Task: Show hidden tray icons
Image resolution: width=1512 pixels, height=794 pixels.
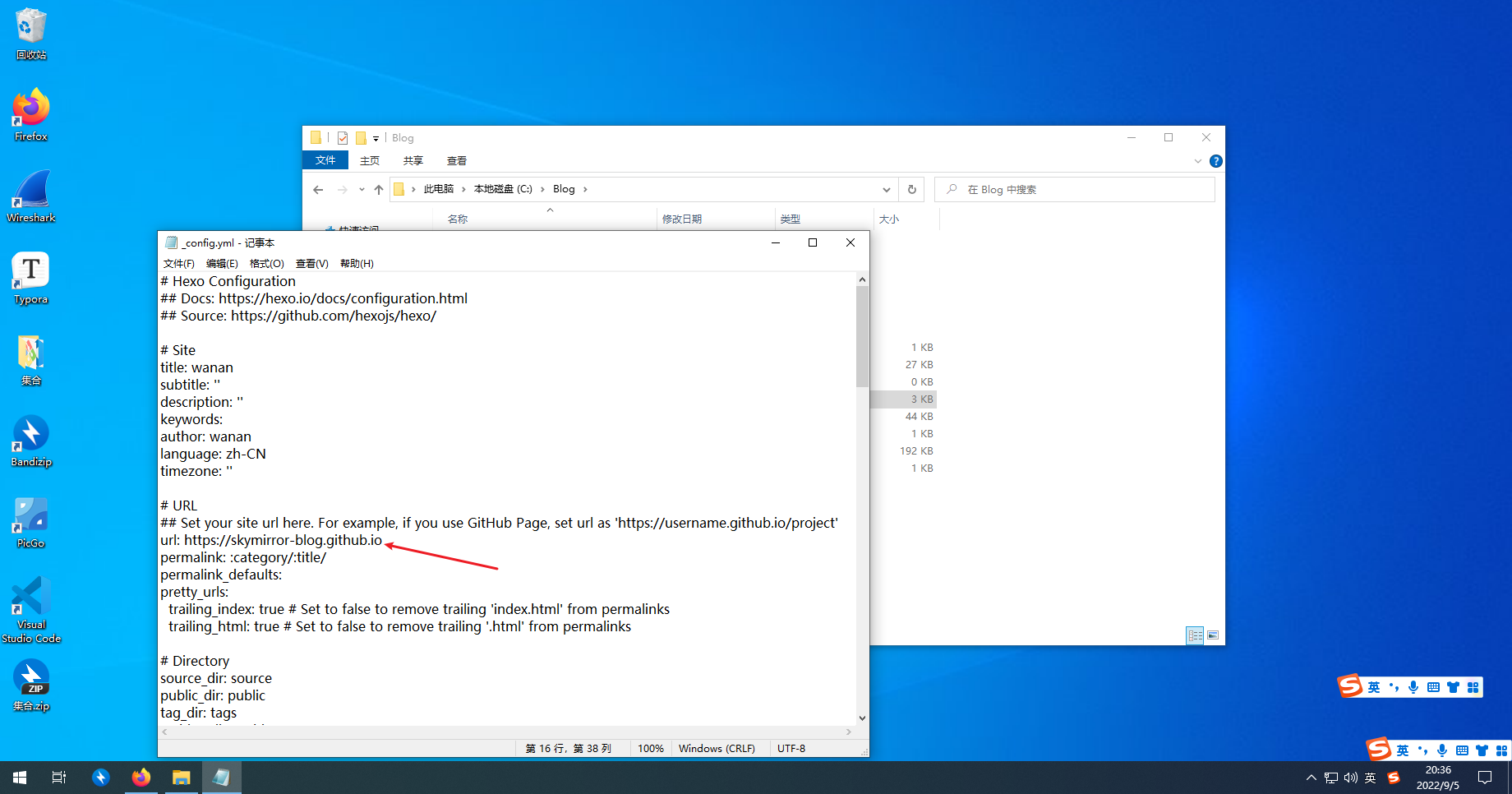Action: (x=1311, y=778)
